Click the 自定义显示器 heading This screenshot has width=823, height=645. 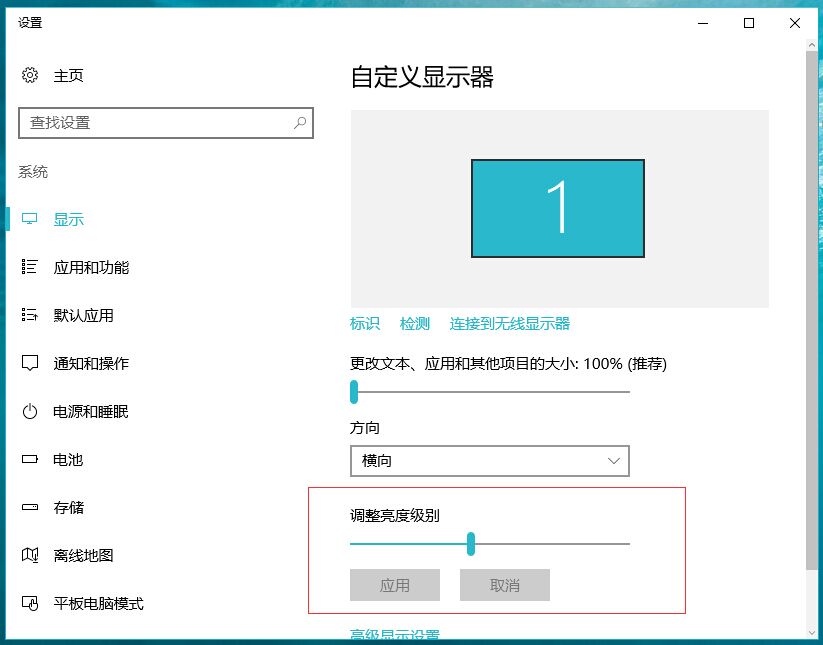(422, 77)
